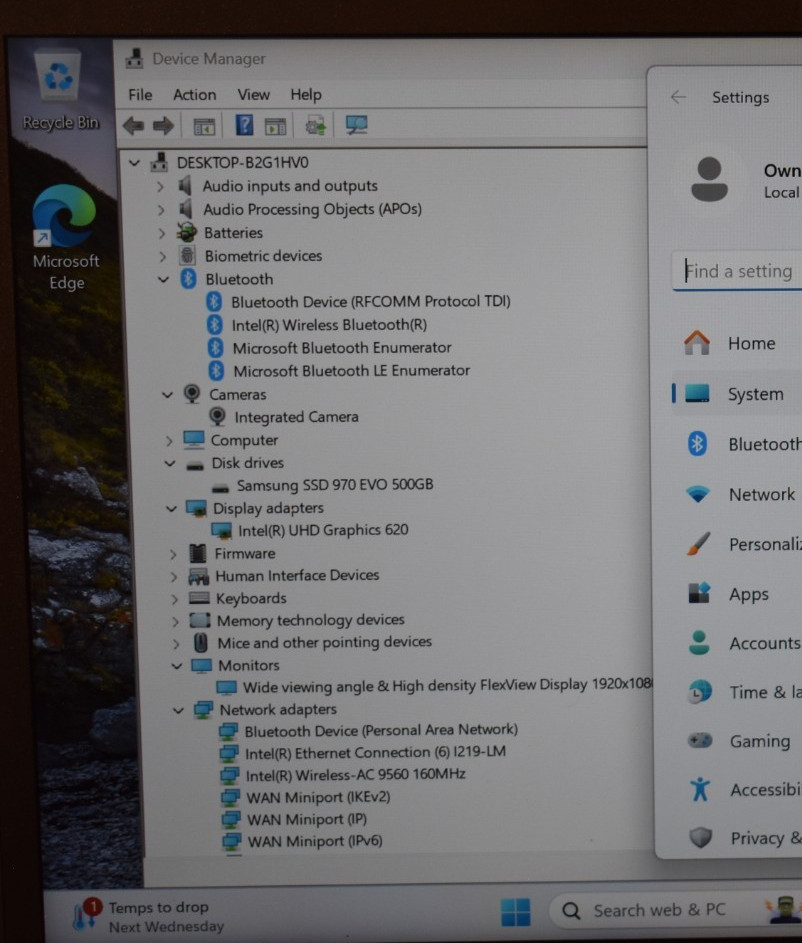This screenshot has width=802, height=943.
Task: Select Intel(R) Wireless-AC 9560 160MHz
Action: (x=356, y=775)
